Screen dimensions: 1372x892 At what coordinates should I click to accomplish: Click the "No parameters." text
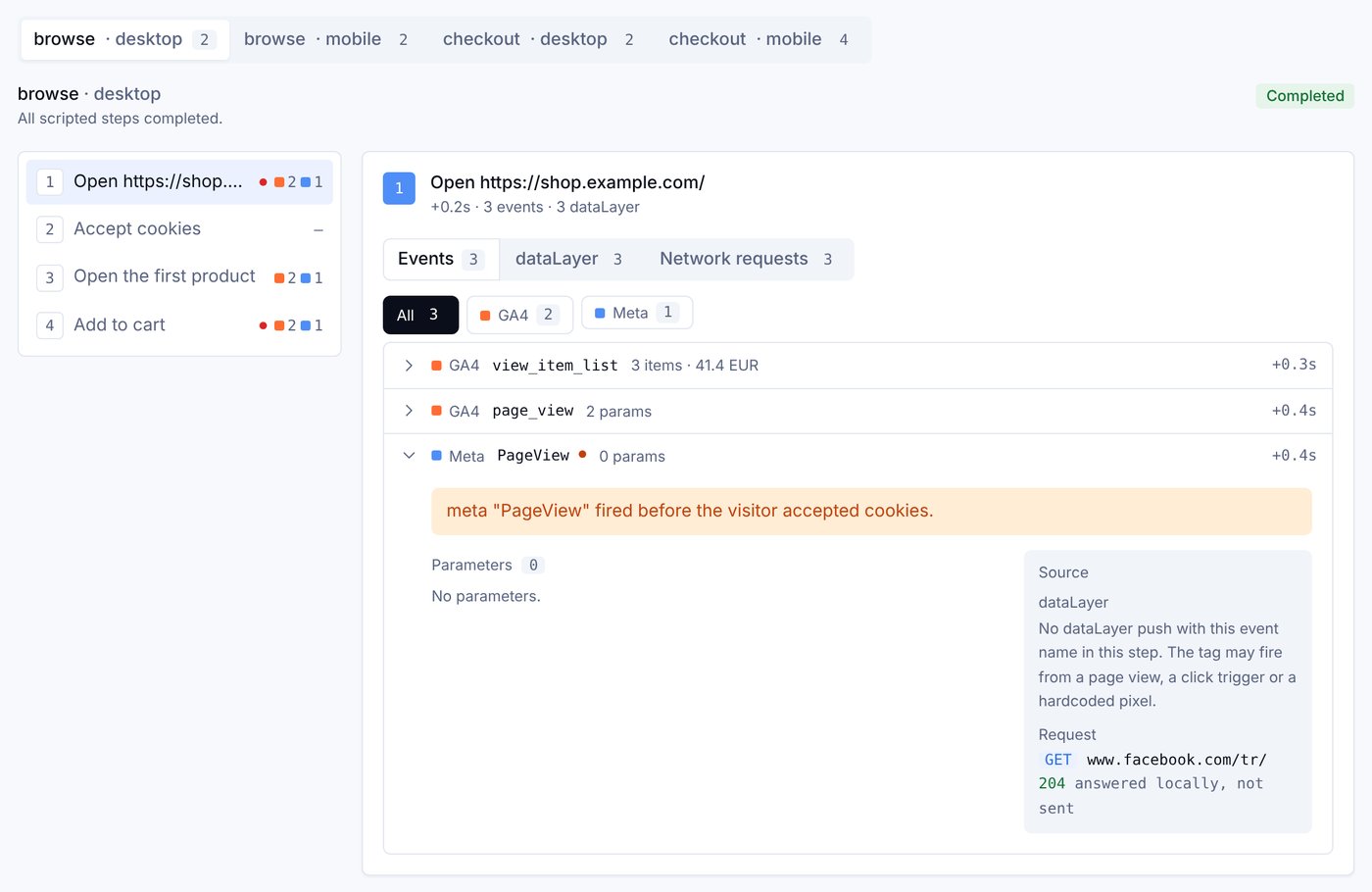pyautogui.click(x=486, y=596)
